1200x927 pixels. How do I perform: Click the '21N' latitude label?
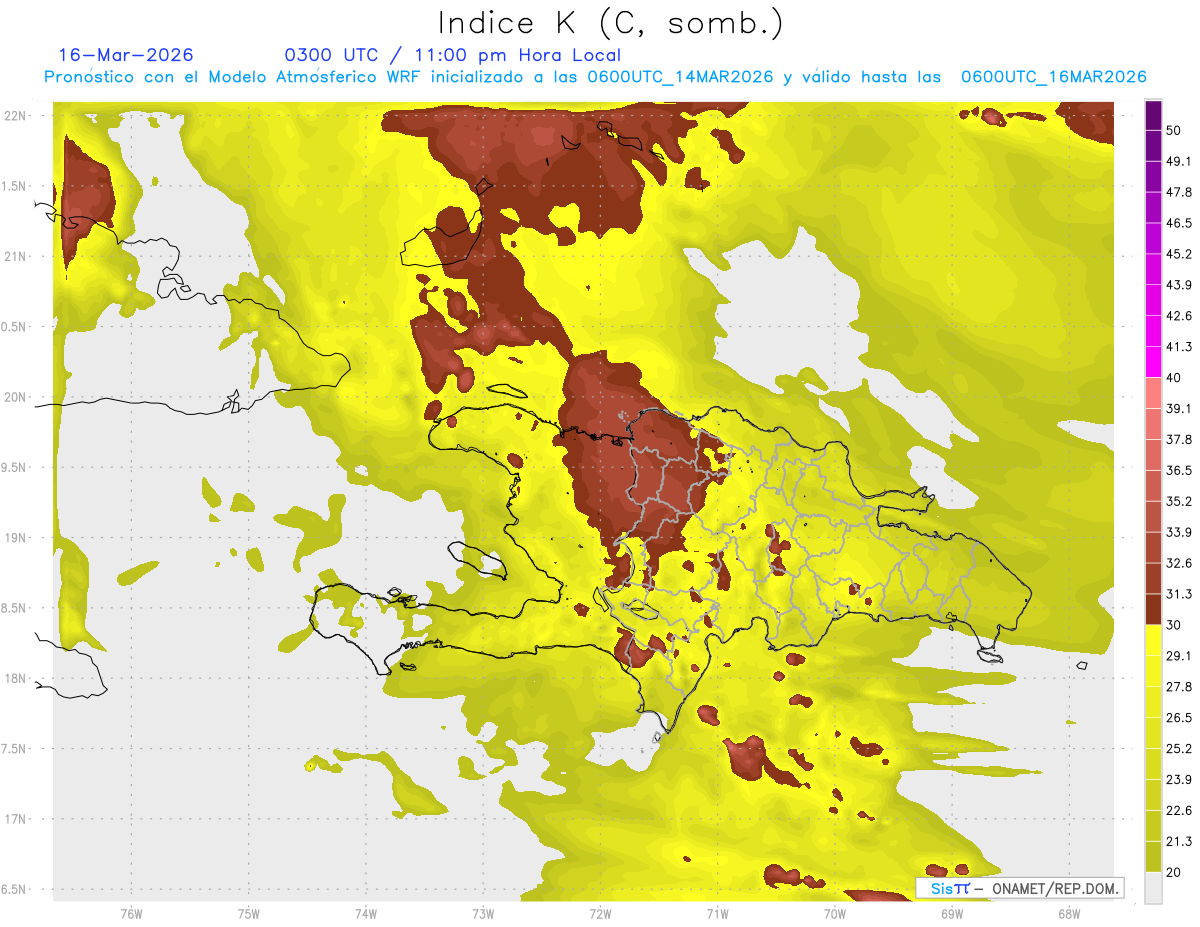pos(17,257)
